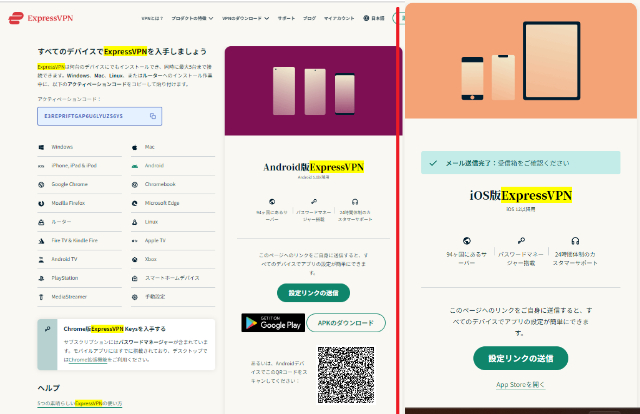Viewport: 640px width, 414px height.
Task: Click the ExpressVPN logo in the header
Action: [40, 18]
